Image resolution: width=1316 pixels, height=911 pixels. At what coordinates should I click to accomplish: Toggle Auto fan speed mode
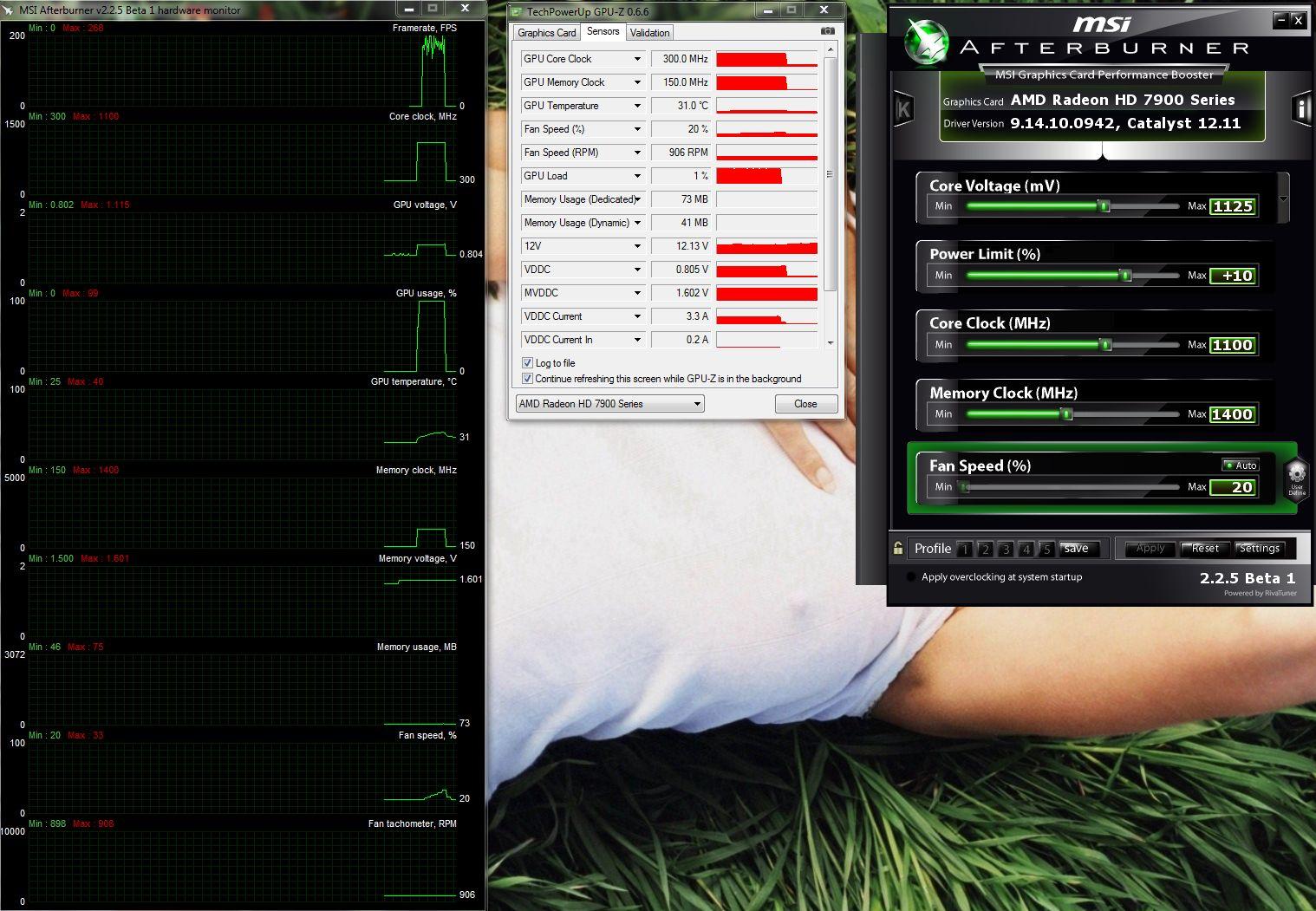[x=1240, y=465]
